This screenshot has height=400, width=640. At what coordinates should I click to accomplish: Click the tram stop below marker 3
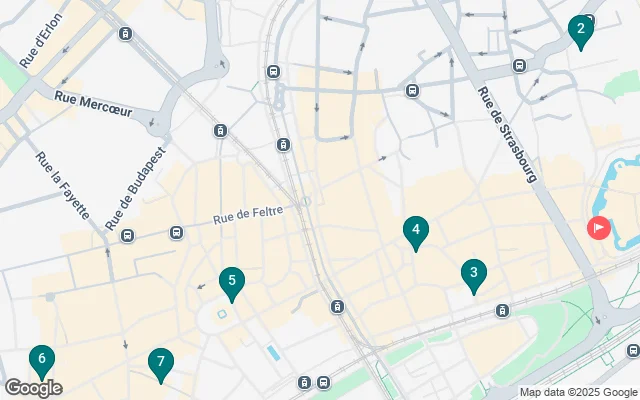pyautogui.click(x=502, y=311)
